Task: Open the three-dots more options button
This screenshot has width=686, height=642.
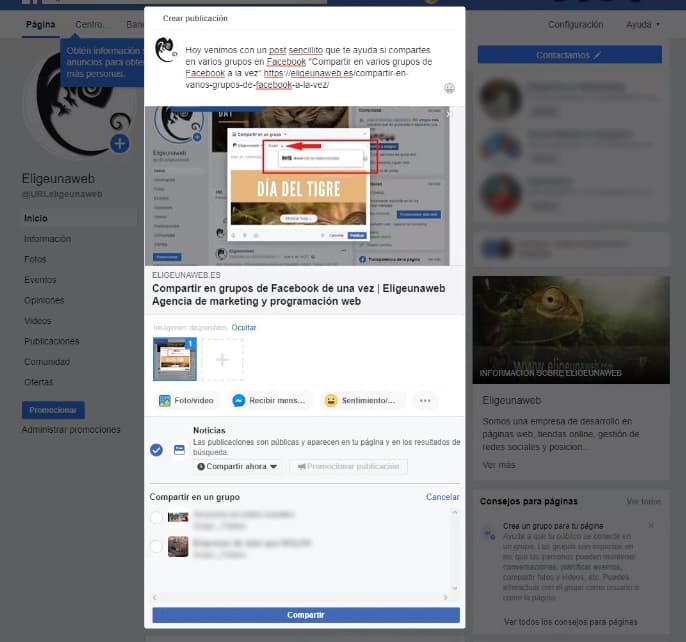Action: (x=426, y=401)
